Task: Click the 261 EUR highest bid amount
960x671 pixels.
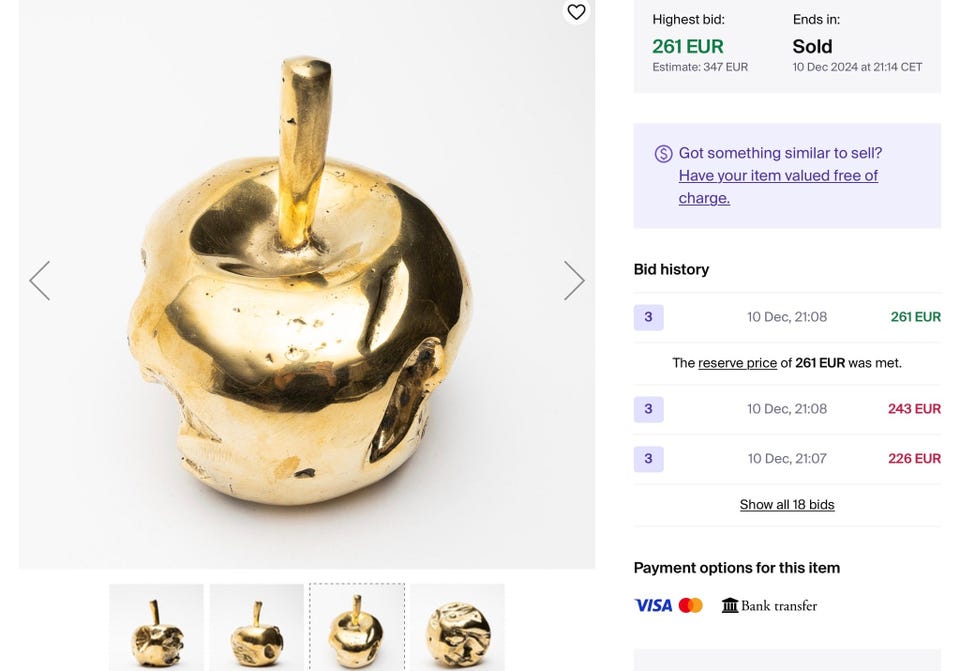Action: 688,46
